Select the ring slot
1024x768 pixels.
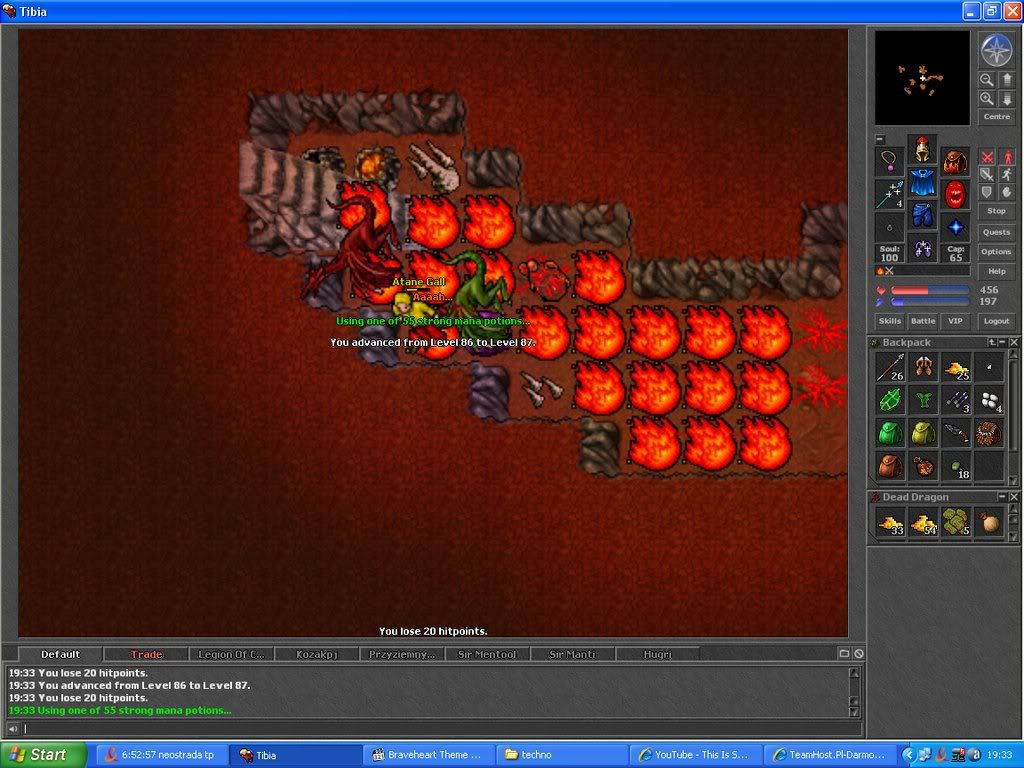(889, 228)
